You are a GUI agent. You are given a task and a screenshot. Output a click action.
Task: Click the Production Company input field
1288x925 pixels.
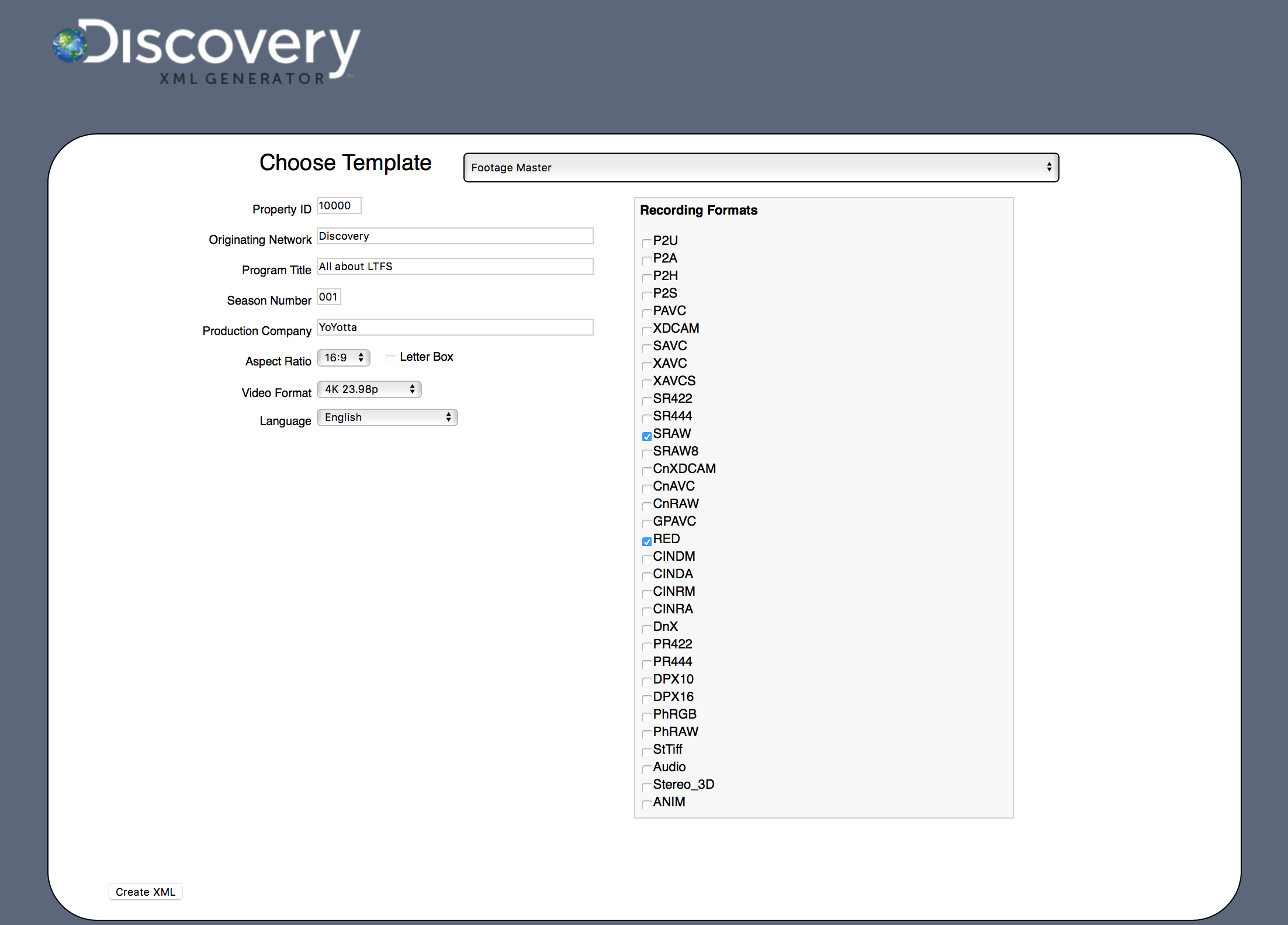pyautogui.click(x=455, y=327)
